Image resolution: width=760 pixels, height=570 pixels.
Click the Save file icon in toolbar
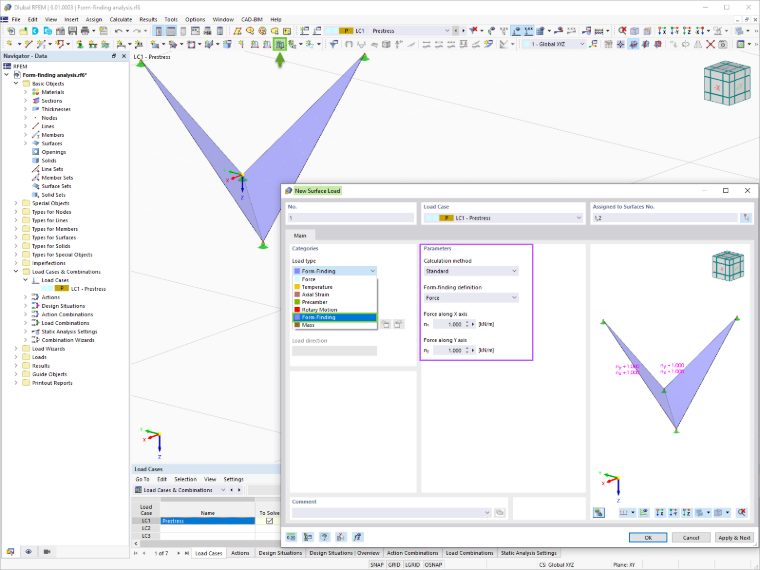click(72, 31)
